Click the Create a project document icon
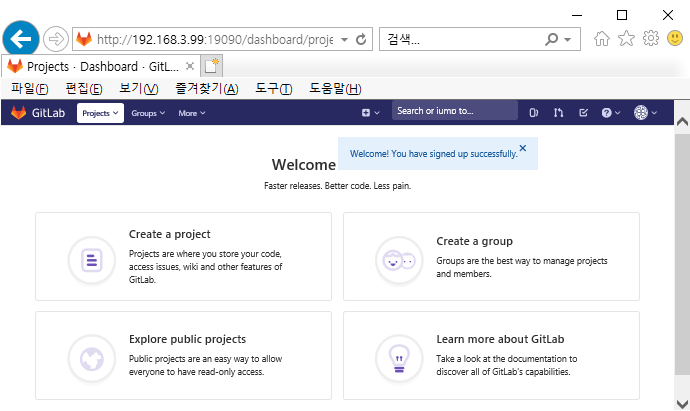The height and width of the screenshot is (411, 690). point(92,261)
